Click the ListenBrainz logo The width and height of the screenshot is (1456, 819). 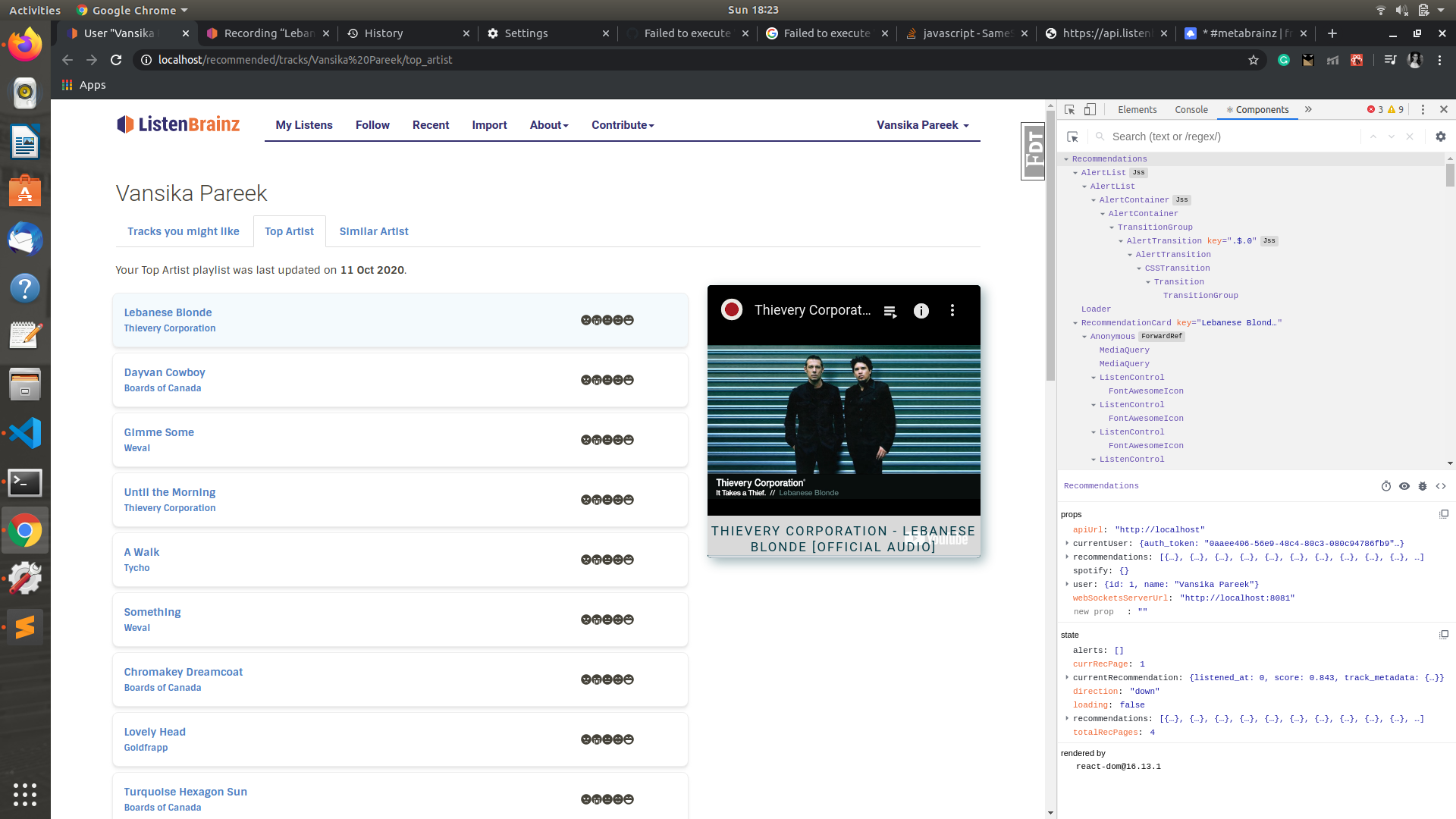[178, 124]
